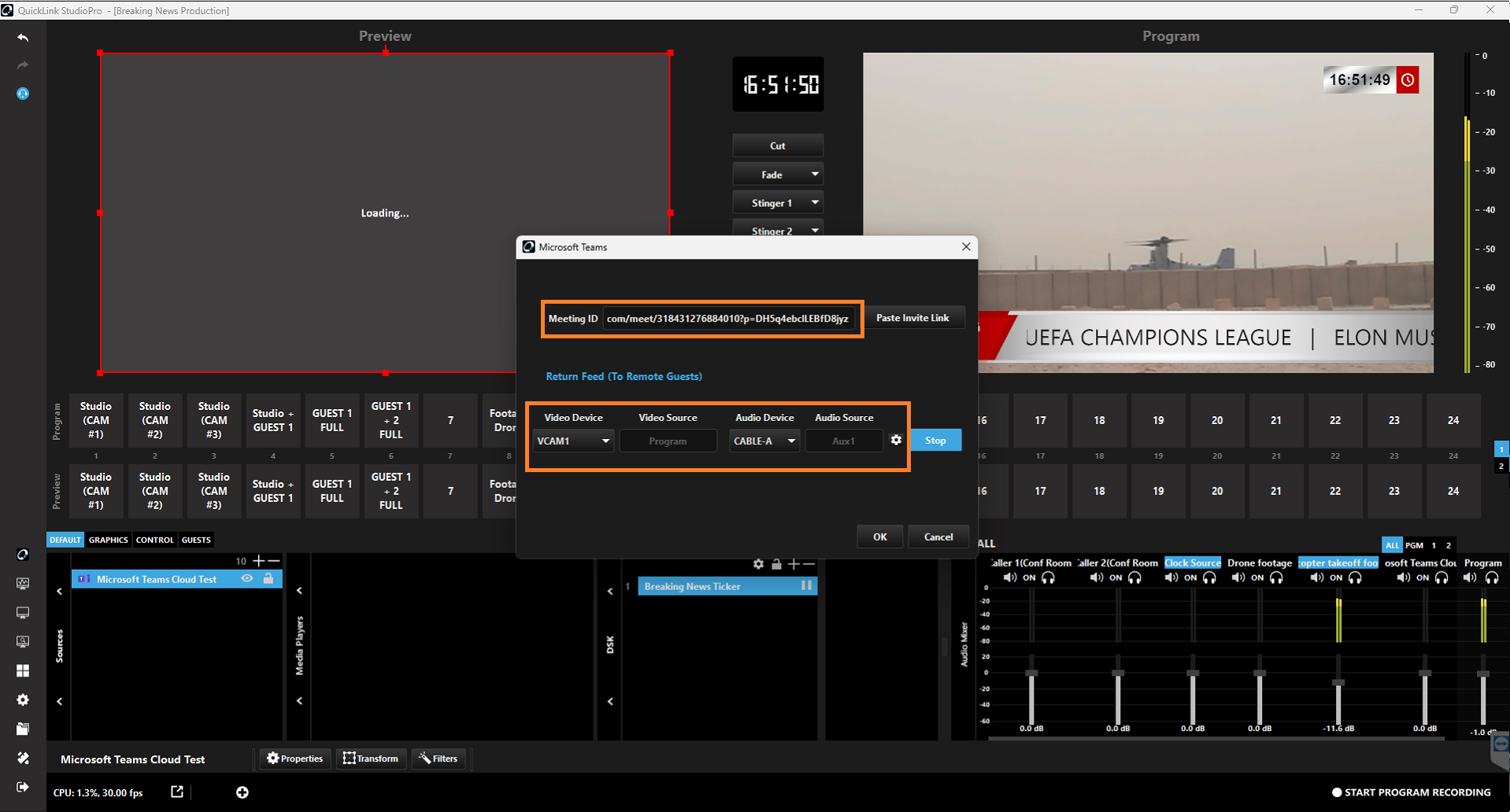Add a new source with the Sources plus icon
Screen dimensions: 1510x812
pos(259,561)
